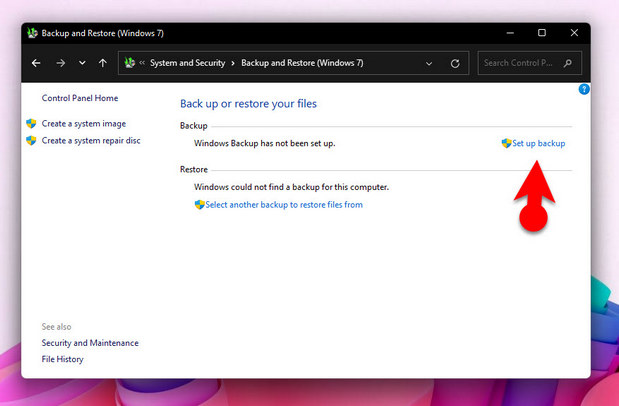Refresh the Backup and Restore page
Viewport: 619px width, 406px height.
click(455, 63)
